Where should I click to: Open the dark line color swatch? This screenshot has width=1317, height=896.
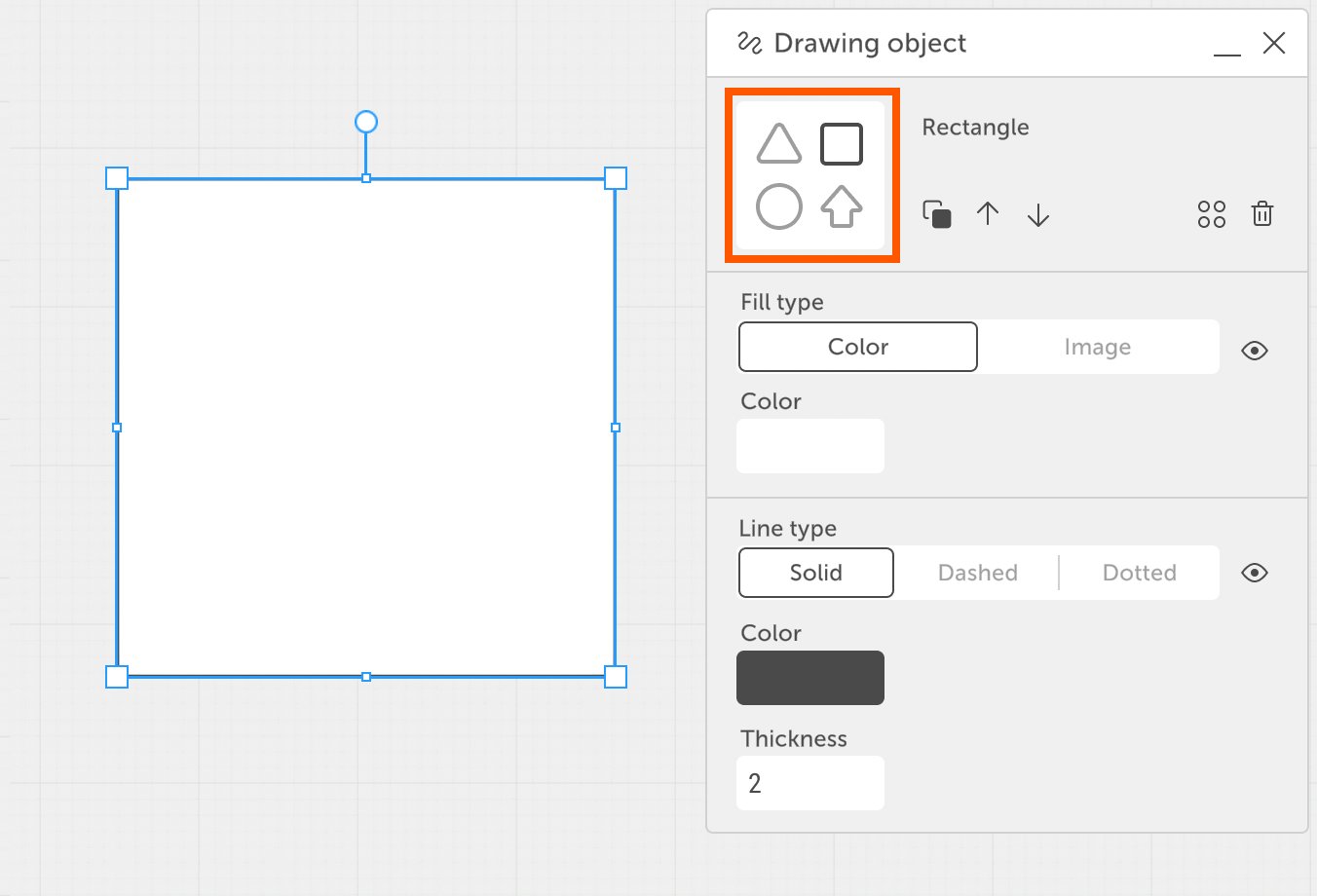tap(810, 678)
